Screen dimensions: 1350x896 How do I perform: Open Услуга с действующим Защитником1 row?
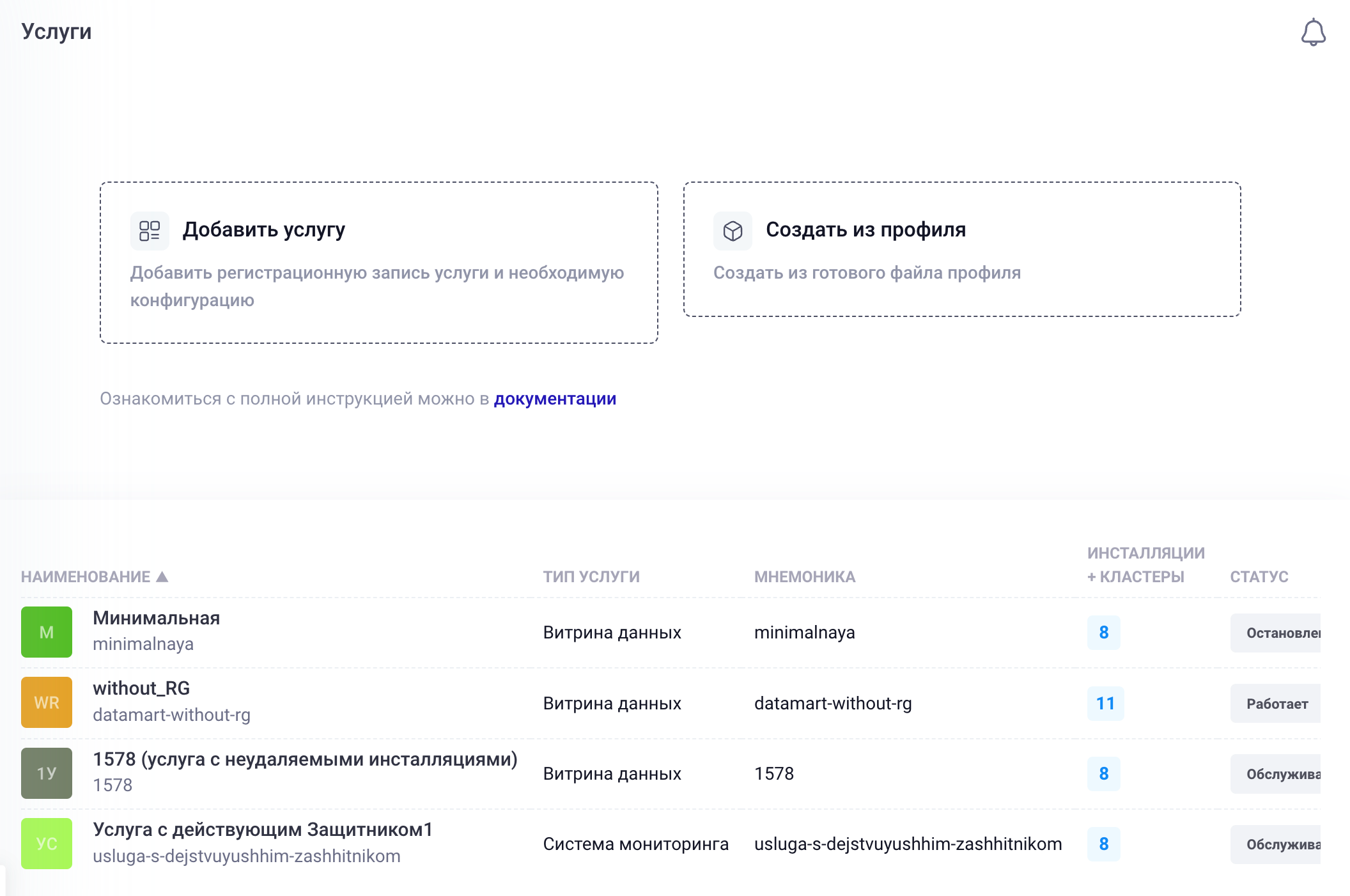point(263,830)
